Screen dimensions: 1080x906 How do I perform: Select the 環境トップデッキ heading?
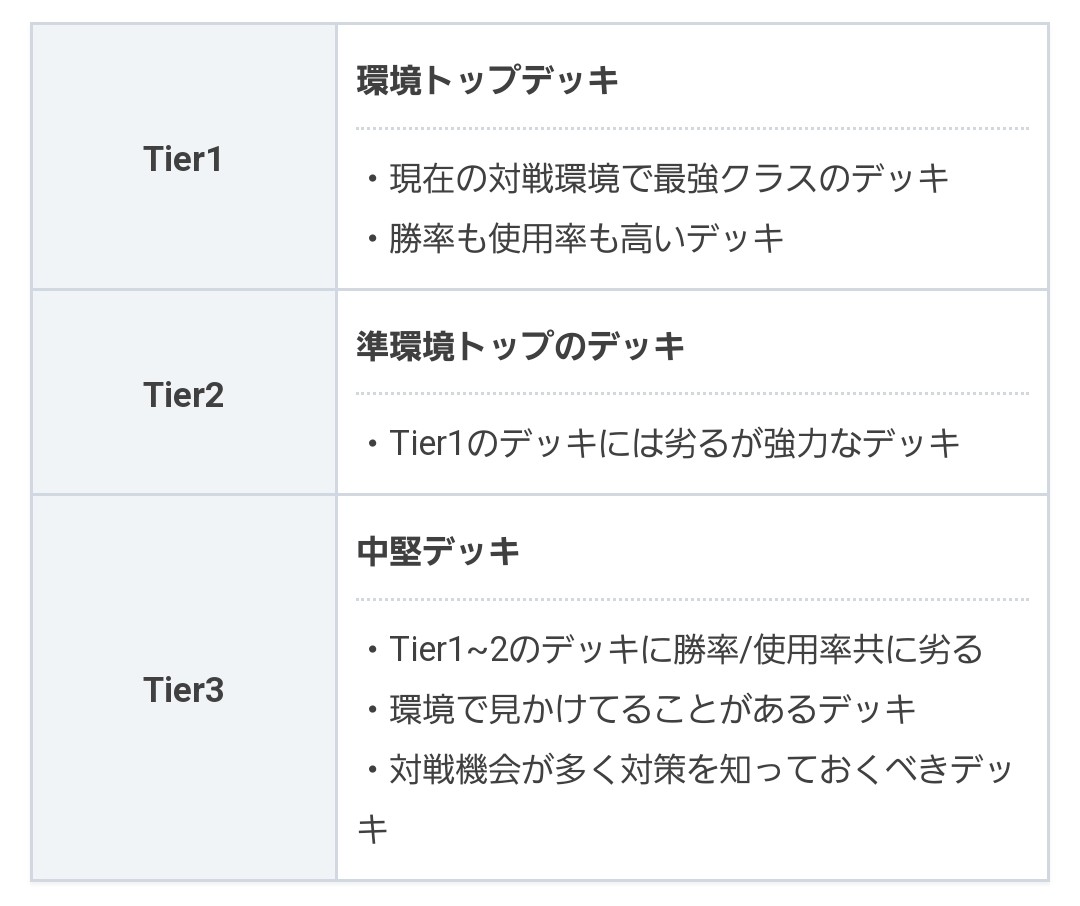[x=488, y=81]
